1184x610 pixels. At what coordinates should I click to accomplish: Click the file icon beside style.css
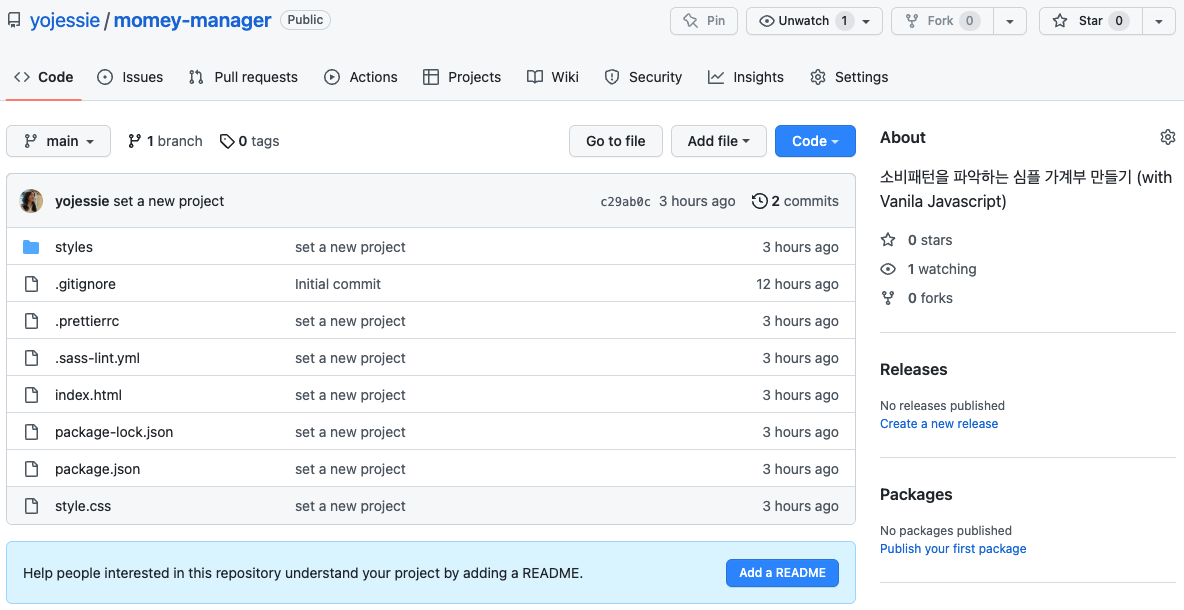31,506
